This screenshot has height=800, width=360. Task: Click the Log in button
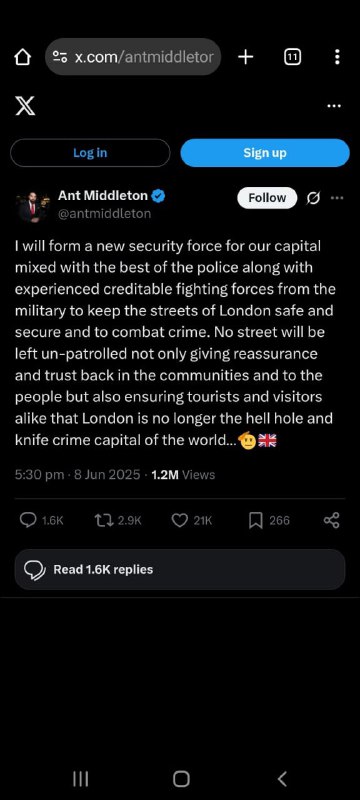[90, 153]
